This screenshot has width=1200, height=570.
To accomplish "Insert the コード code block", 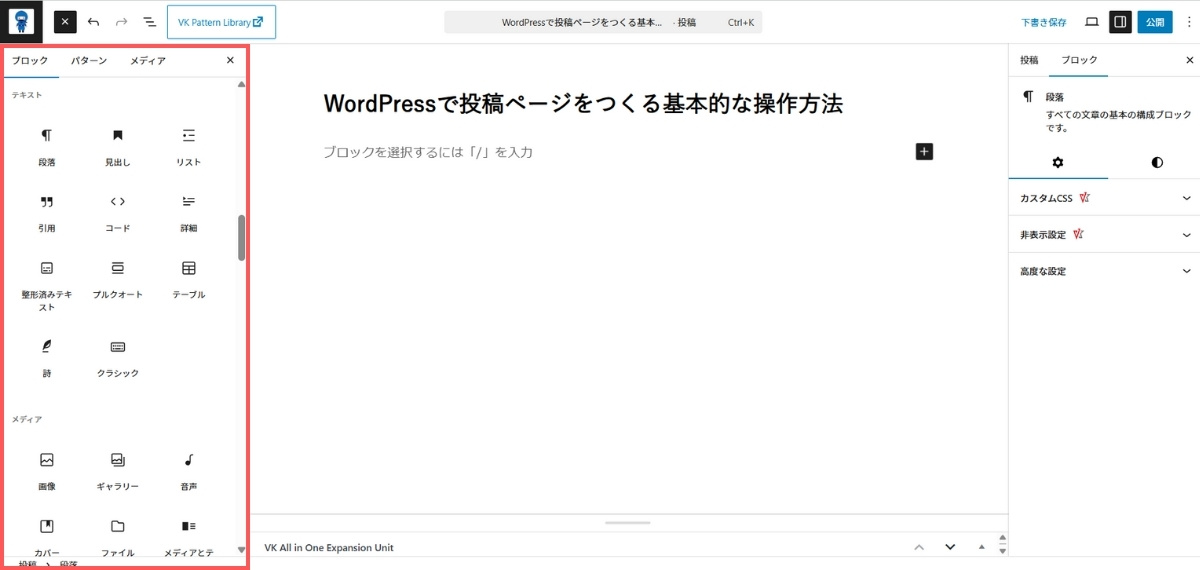I will coord(118,213).
